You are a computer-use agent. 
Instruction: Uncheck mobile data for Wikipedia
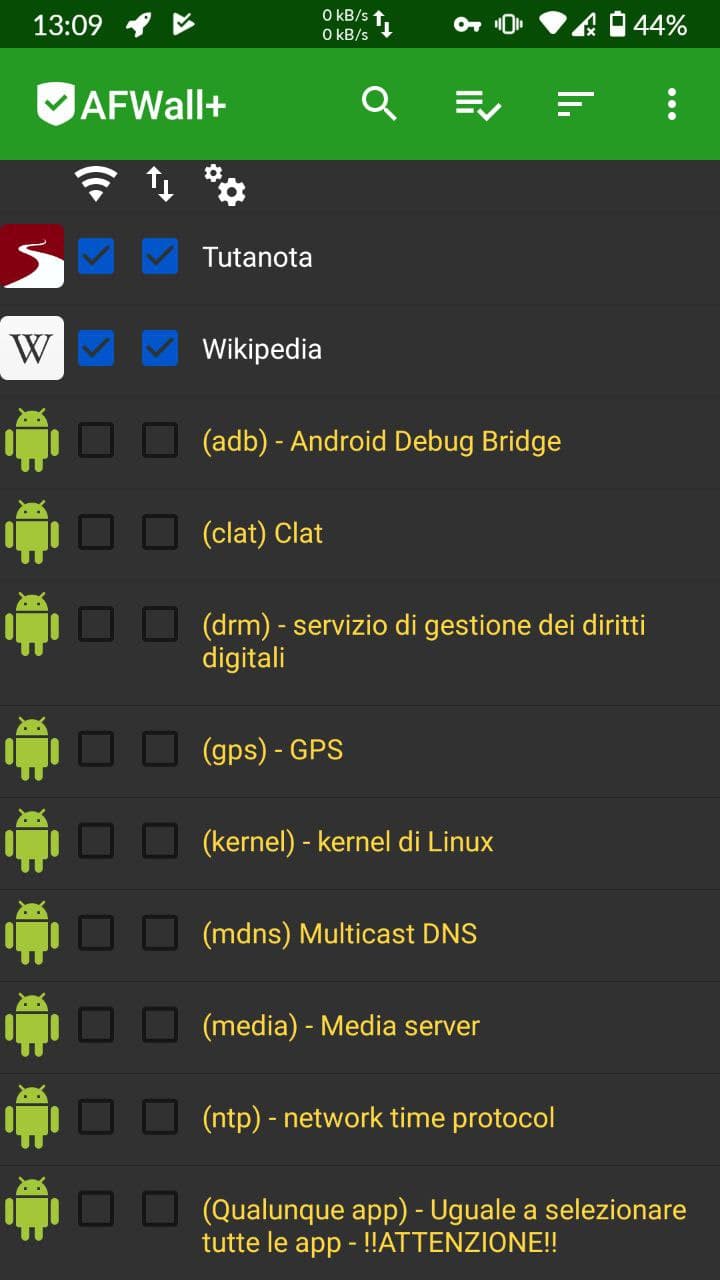coord(160,348)
